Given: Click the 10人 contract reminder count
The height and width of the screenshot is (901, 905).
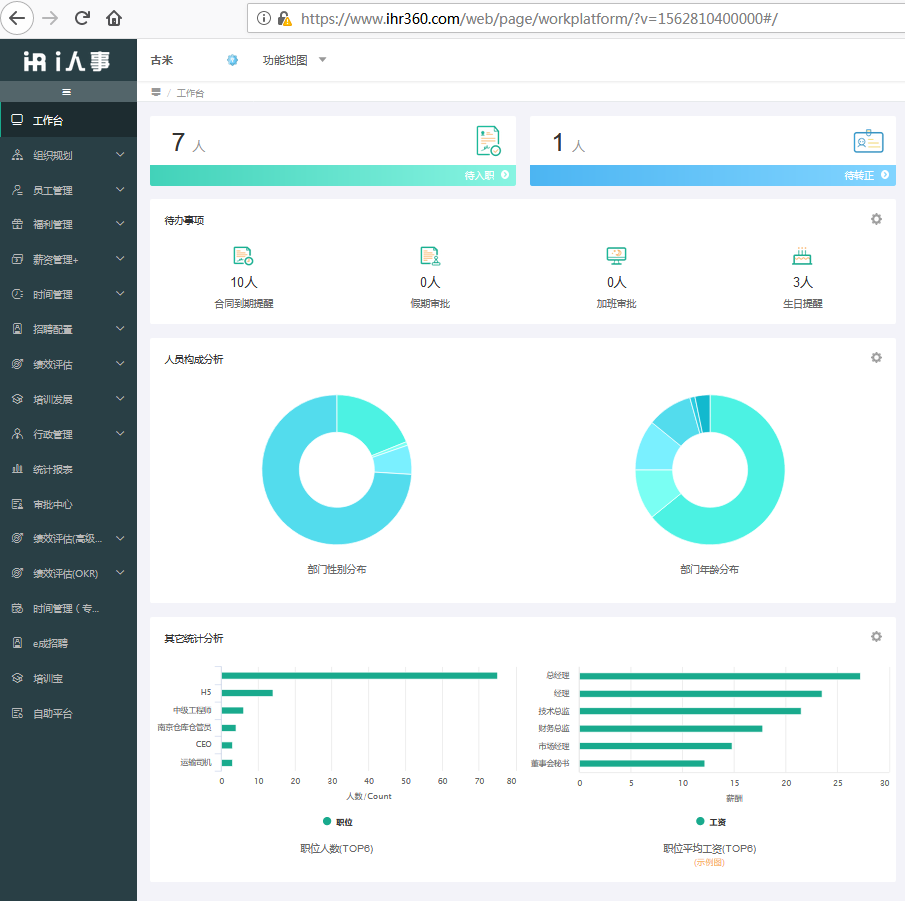Looking at the screenshot, I should [x=244, y=282].
